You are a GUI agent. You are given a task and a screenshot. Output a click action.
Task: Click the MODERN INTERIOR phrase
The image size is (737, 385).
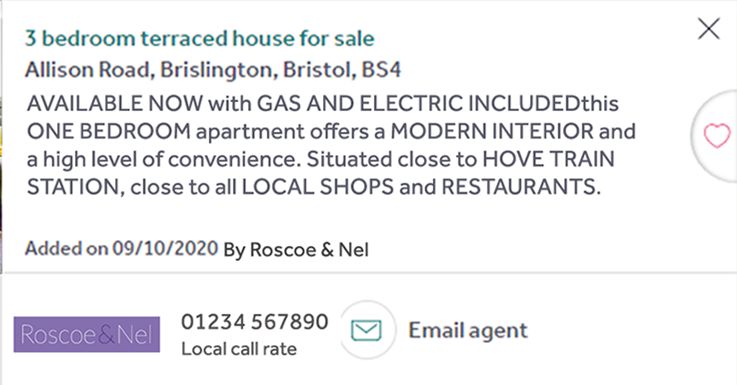pos(492,132)
